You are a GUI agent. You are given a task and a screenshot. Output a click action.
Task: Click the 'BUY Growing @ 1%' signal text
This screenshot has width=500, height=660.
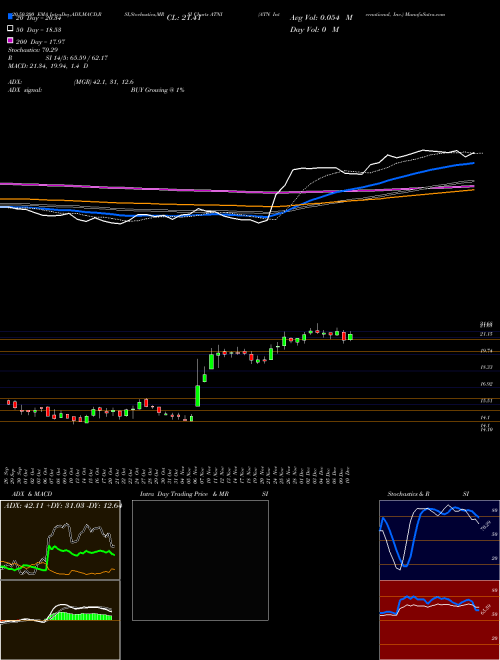(157, 90)
